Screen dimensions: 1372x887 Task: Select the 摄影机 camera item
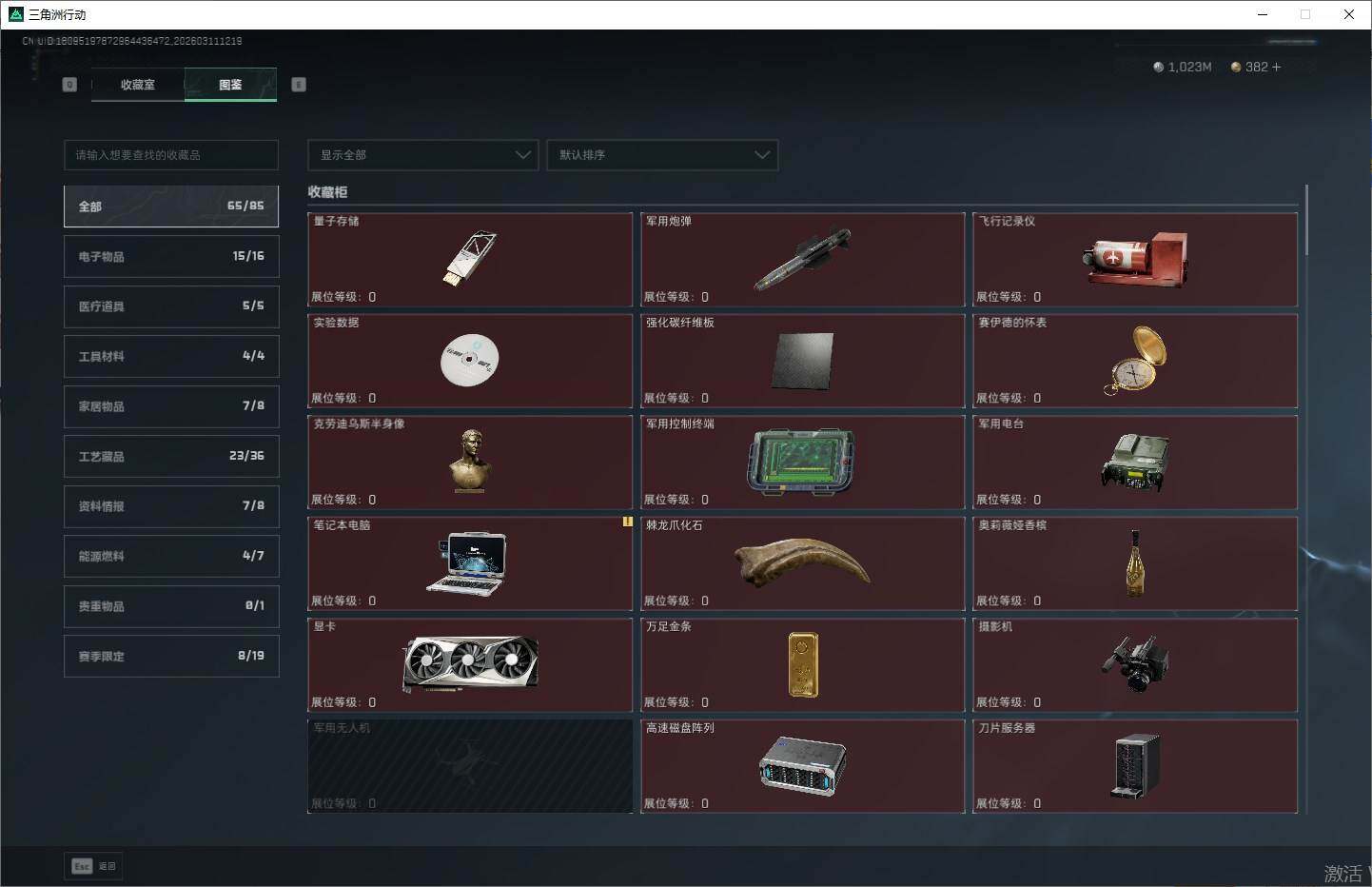(1135, 664)
